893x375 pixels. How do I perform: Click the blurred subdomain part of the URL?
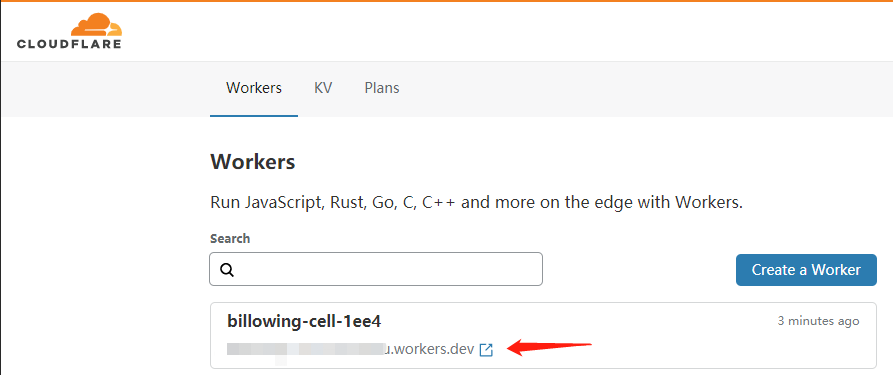[306, 349]
